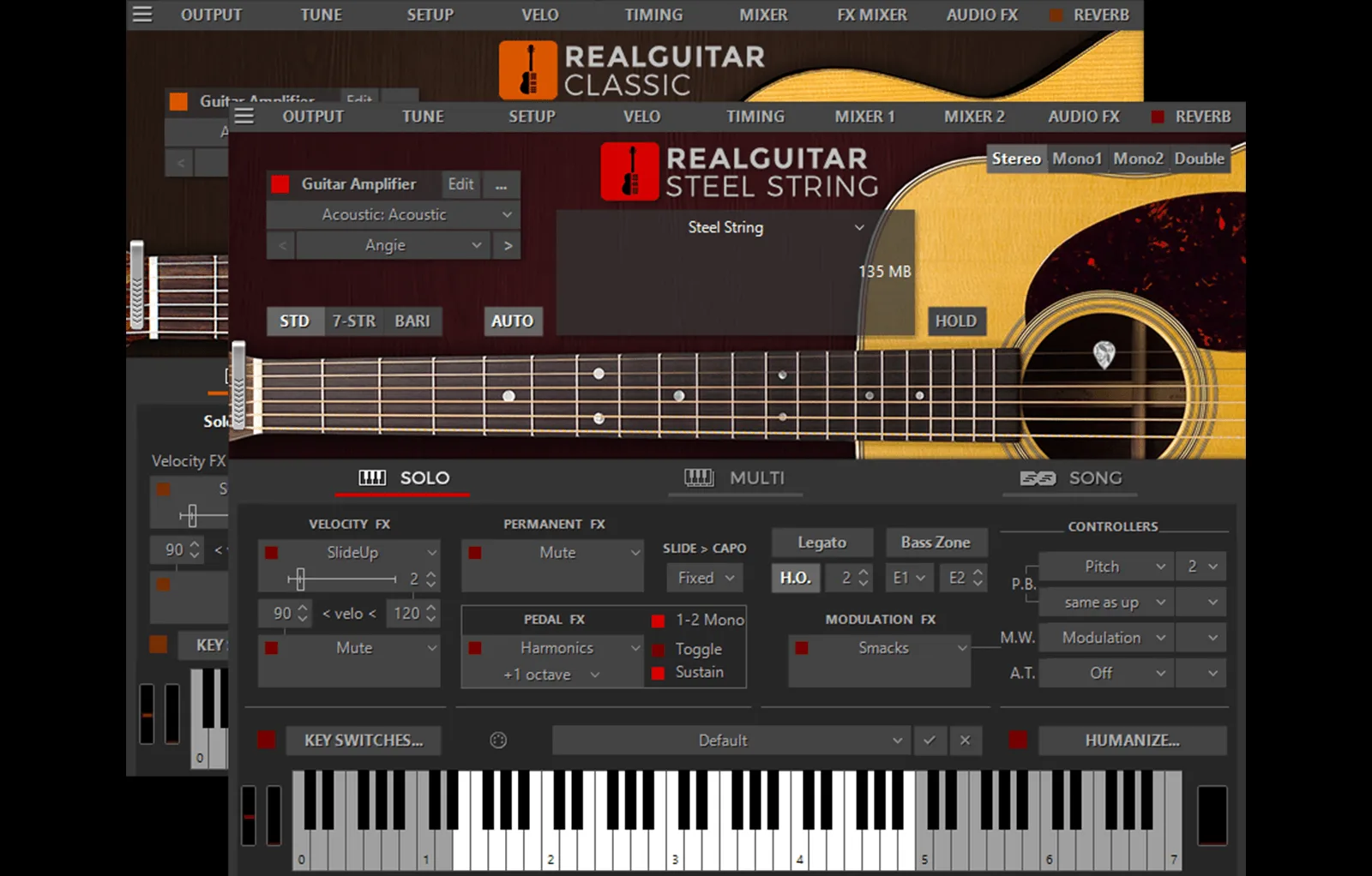Screen dimensions: 1372x876
Task: Confirm preset with the checkmark icon
Action: click(930, 740)
